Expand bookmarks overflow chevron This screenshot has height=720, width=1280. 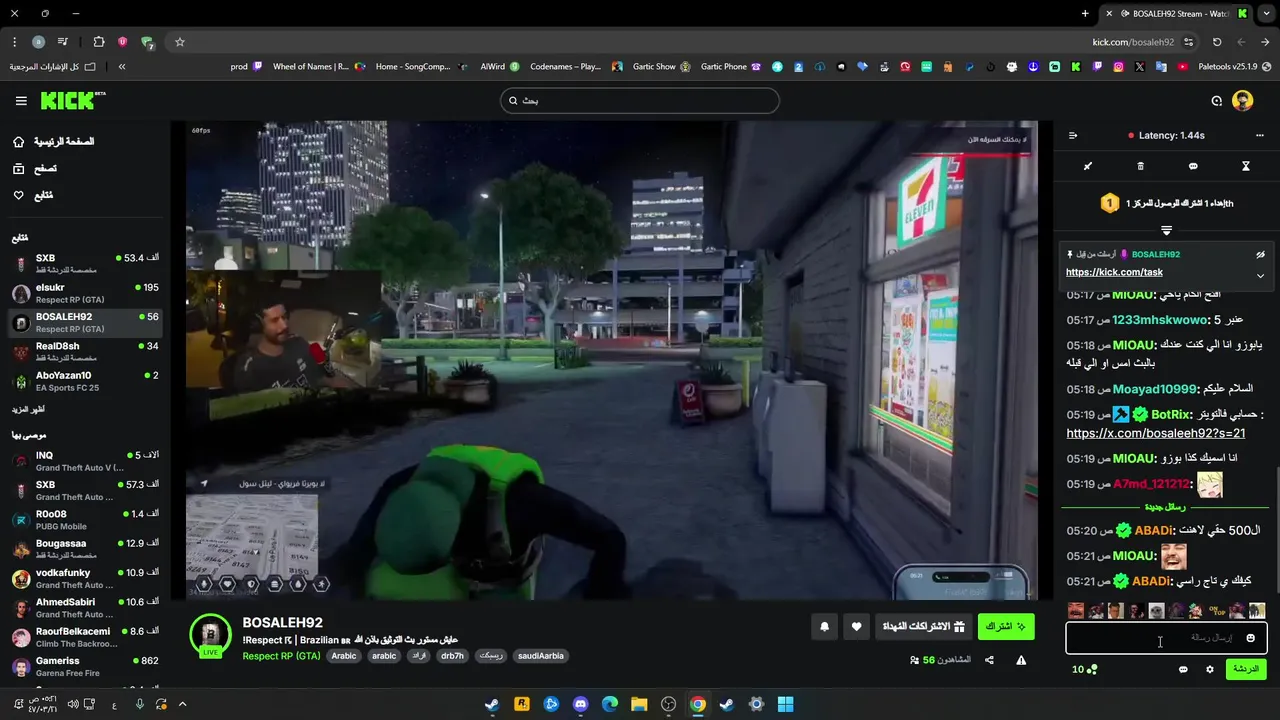pyautogui.click(x=122, y=67)
